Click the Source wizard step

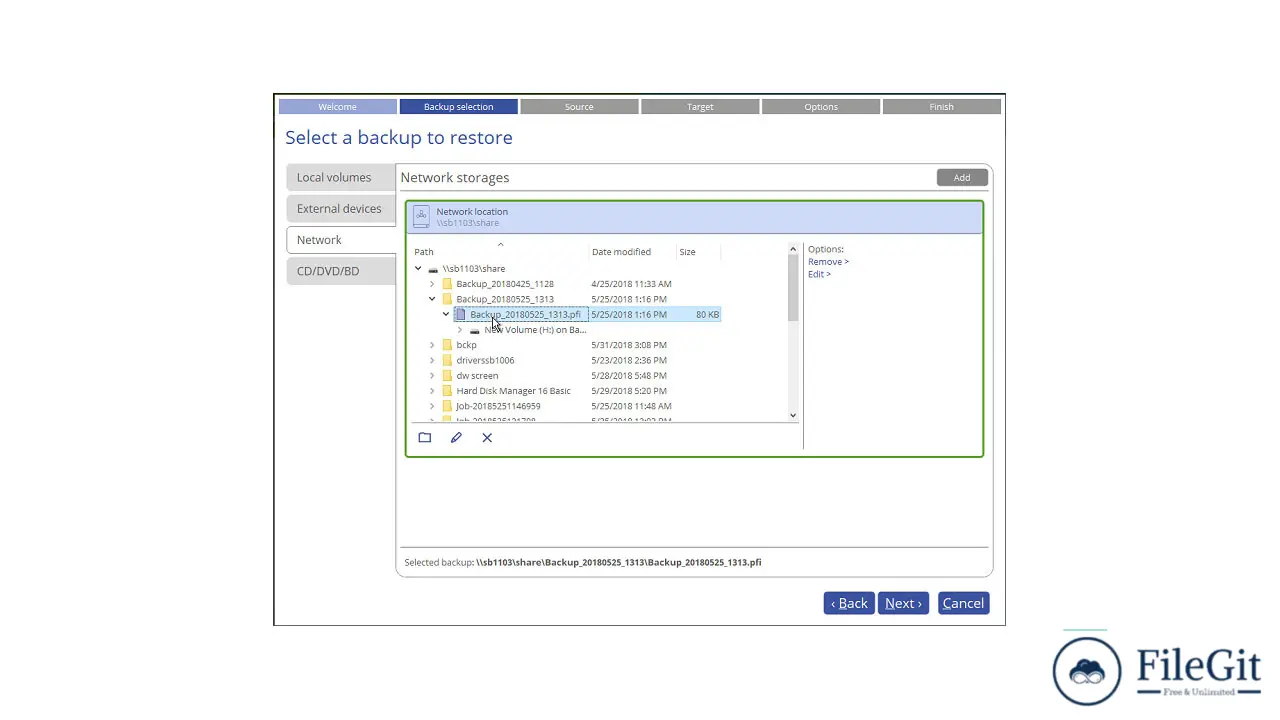pyautogui.click(x=579, y=107)
